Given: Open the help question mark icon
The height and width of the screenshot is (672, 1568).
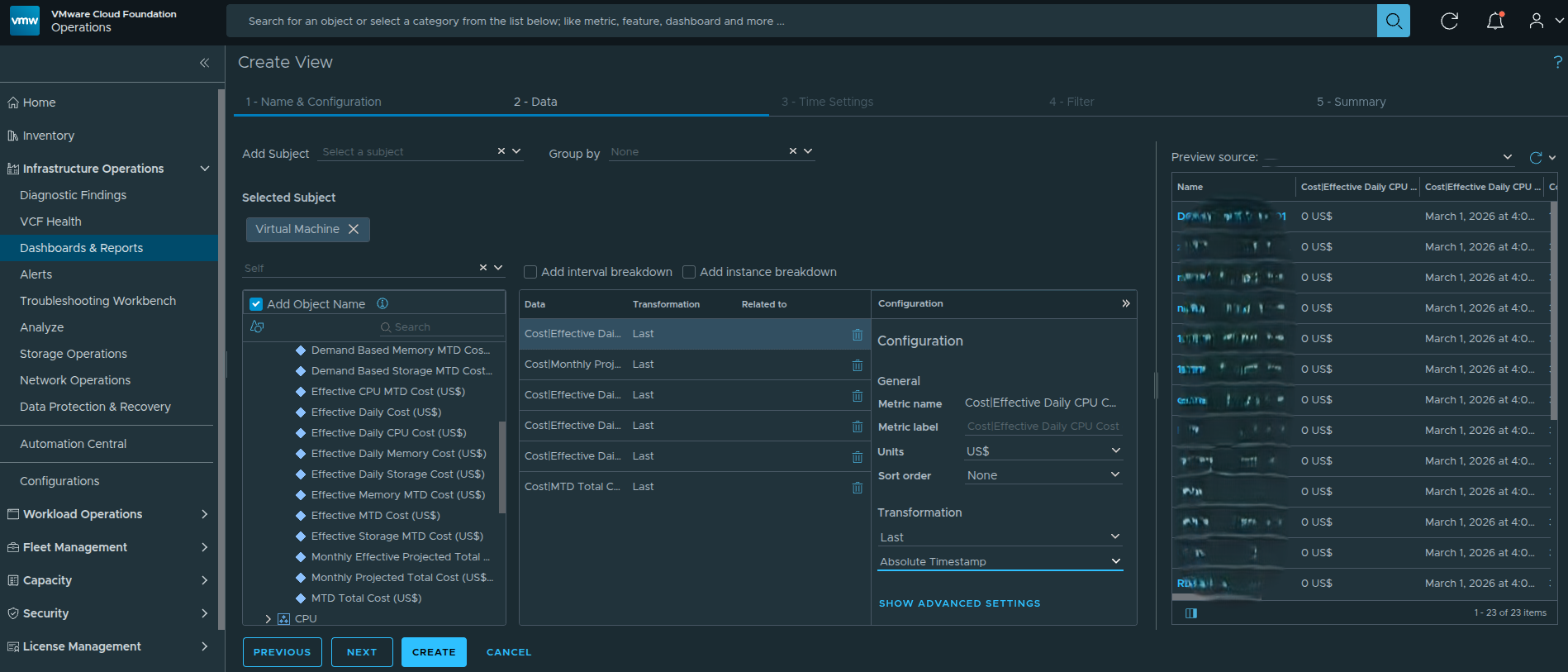Looking at the screenshot, I should click(1557, 62).
